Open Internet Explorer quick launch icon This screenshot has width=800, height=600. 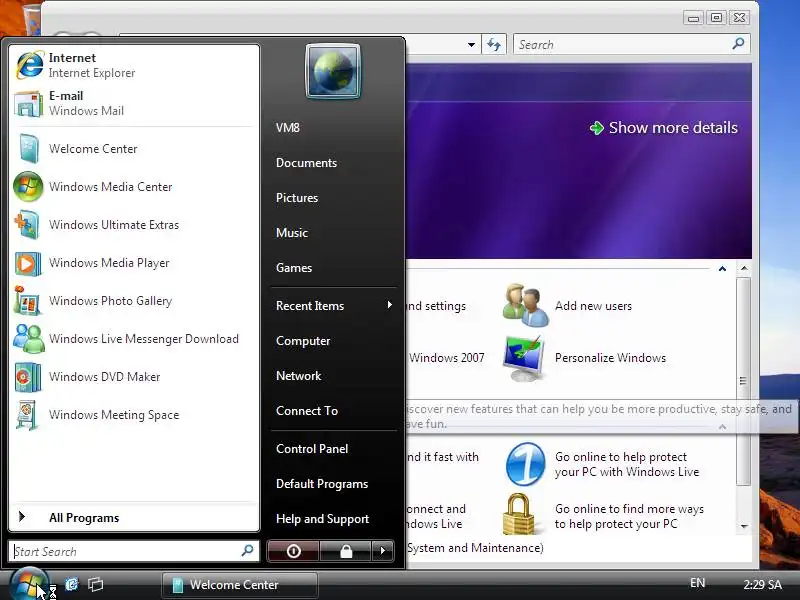point(71,584)
